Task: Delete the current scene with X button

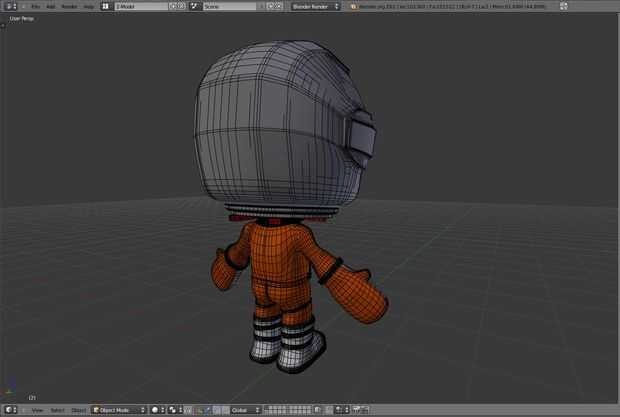Action: (279, 6)
